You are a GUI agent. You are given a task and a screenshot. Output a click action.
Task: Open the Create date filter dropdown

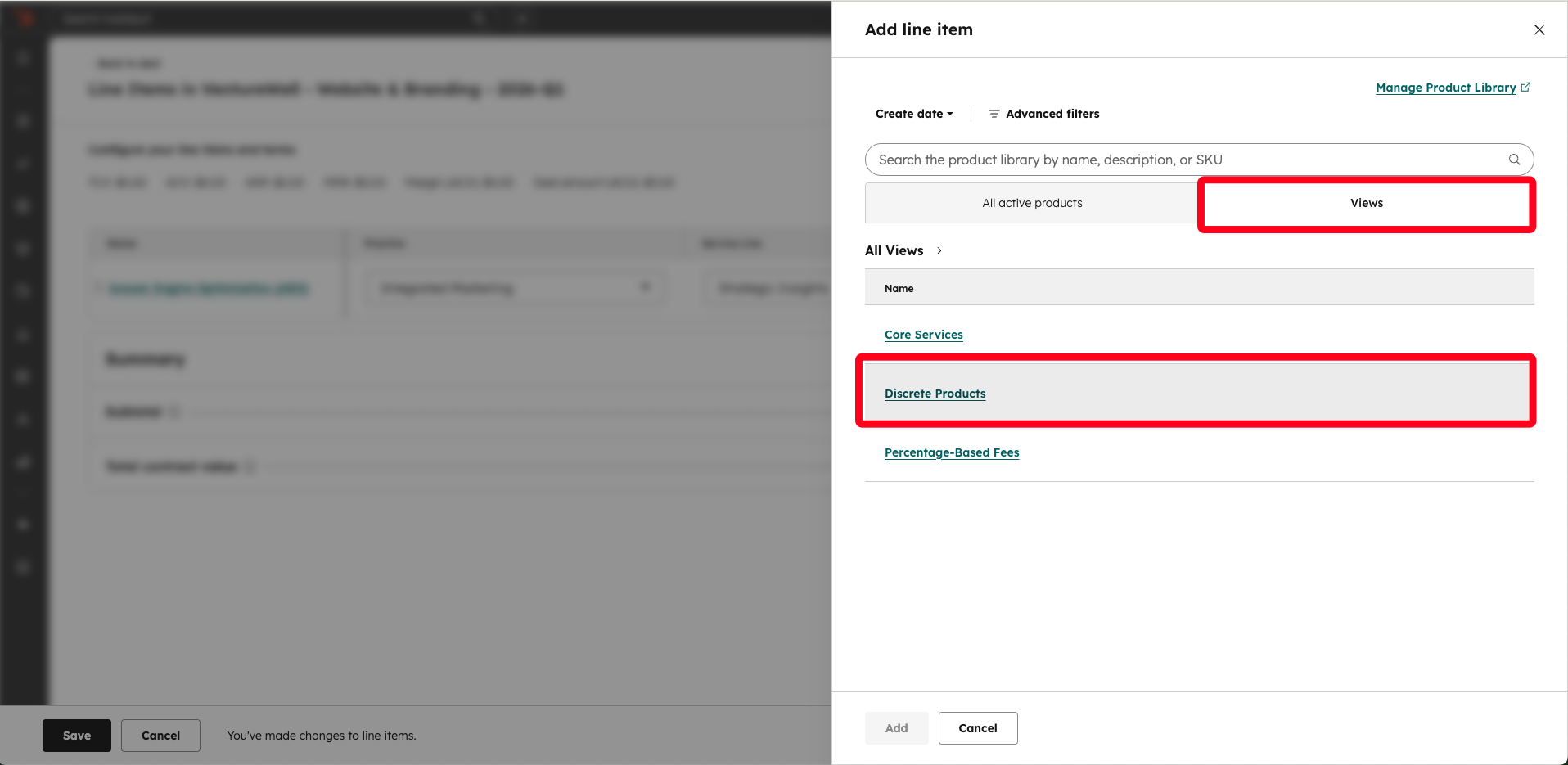click(x=913, y=114)
